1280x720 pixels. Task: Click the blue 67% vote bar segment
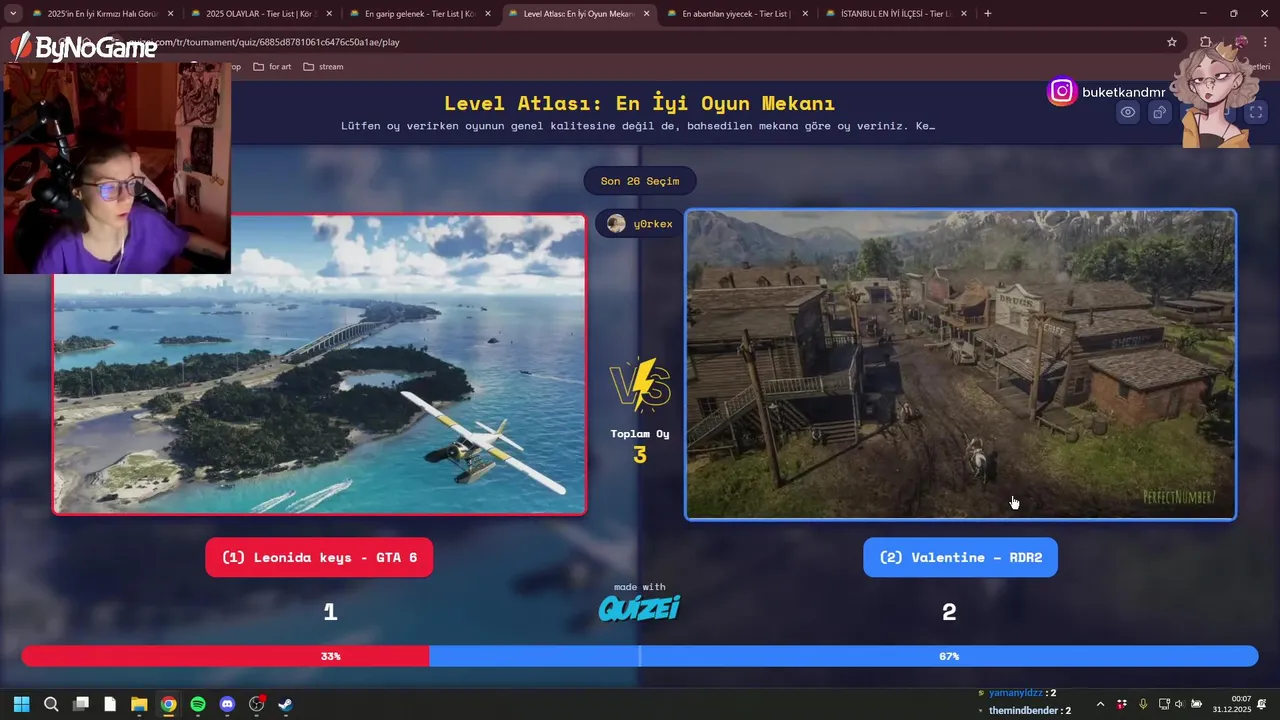pyautogui.click(x=844, y=656)
